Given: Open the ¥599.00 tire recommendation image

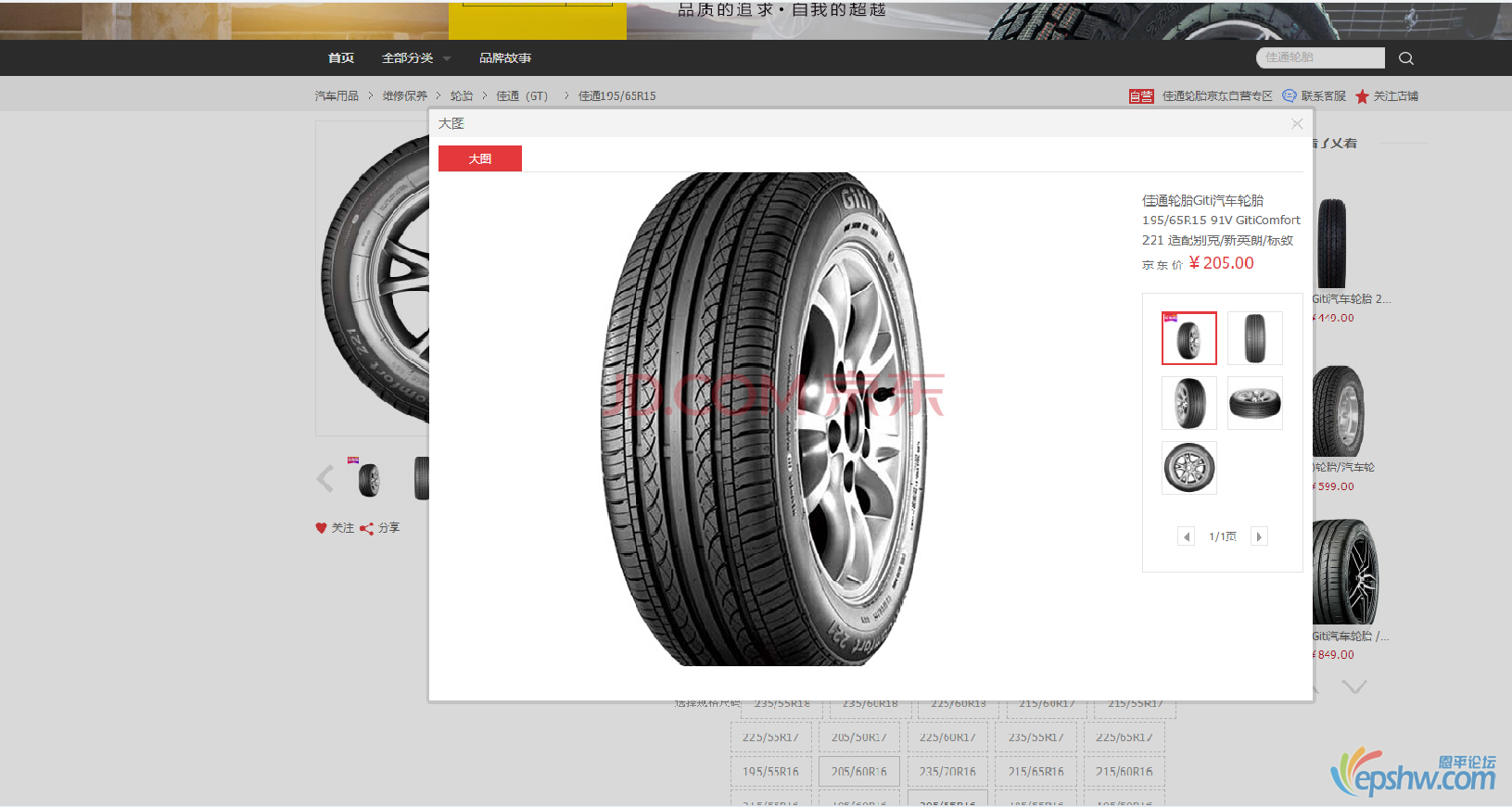Looking at the screenshot, I should point(1339,411).
